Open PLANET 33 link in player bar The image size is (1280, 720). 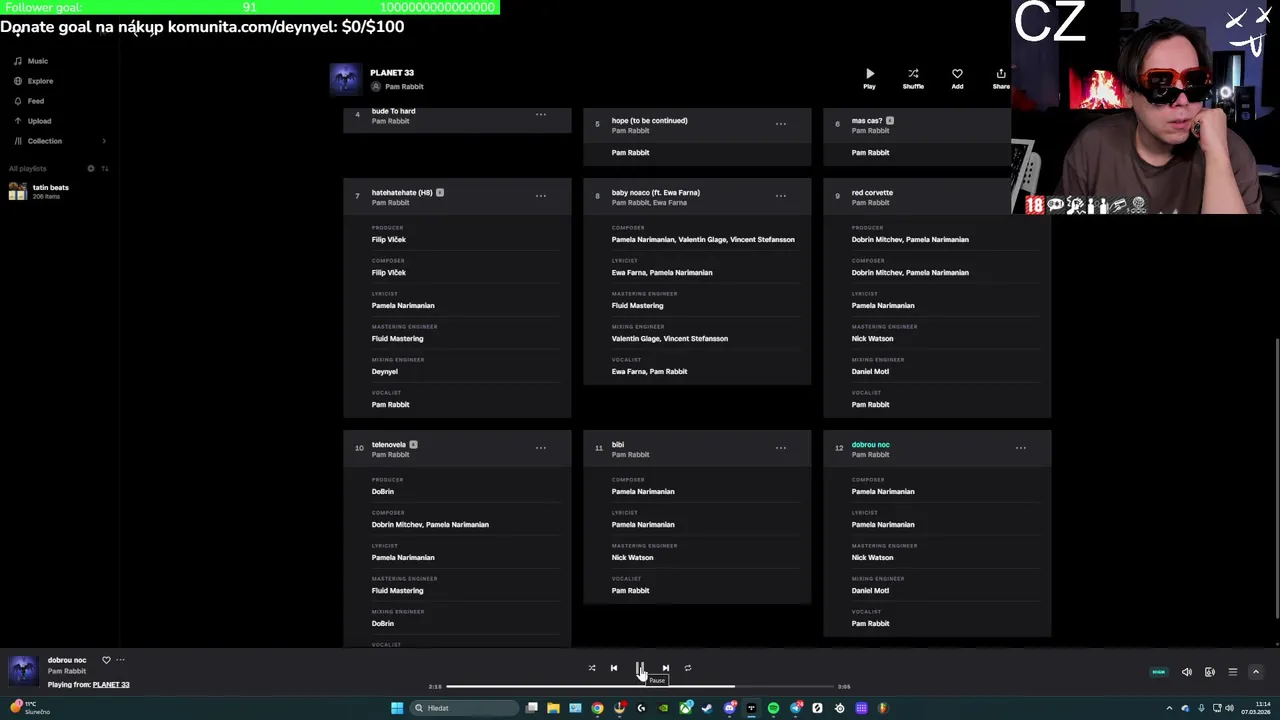click(111, 685)
